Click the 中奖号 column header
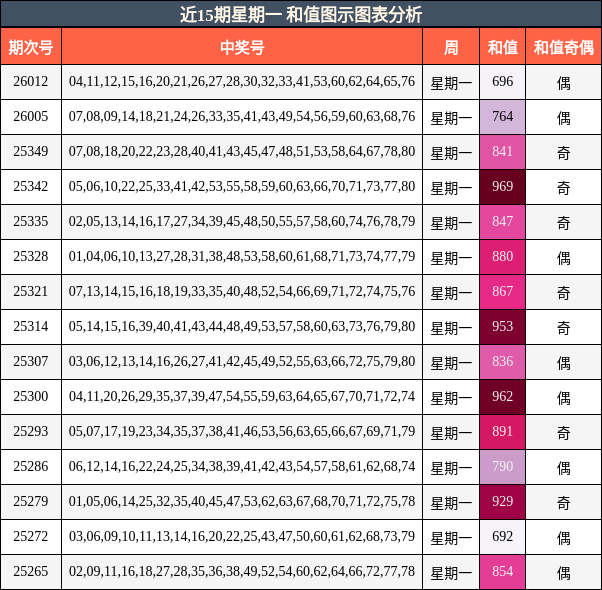 242,48
